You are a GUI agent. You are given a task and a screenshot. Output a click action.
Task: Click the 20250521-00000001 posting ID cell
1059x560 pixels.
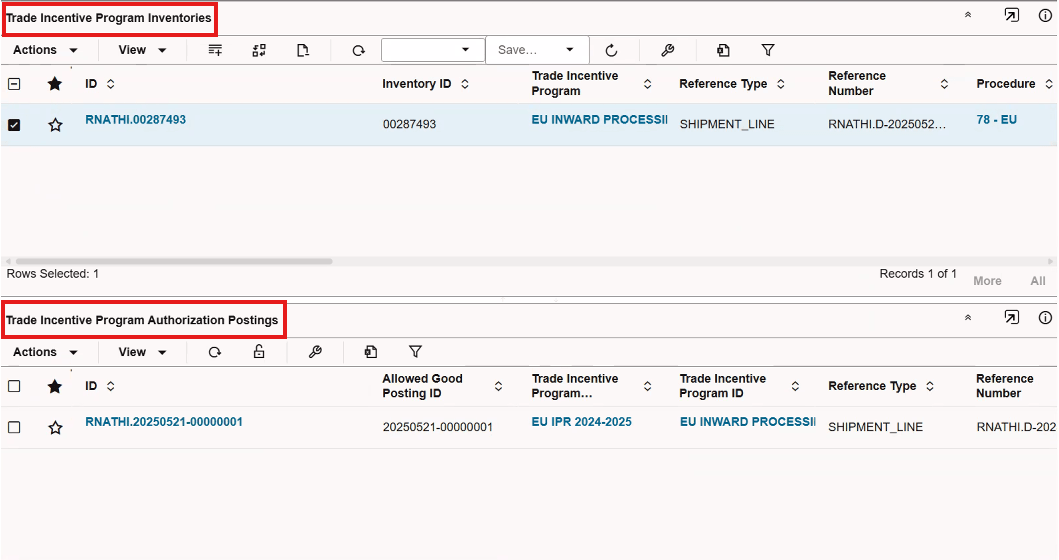pyautogui.click(x=438, y=427)
